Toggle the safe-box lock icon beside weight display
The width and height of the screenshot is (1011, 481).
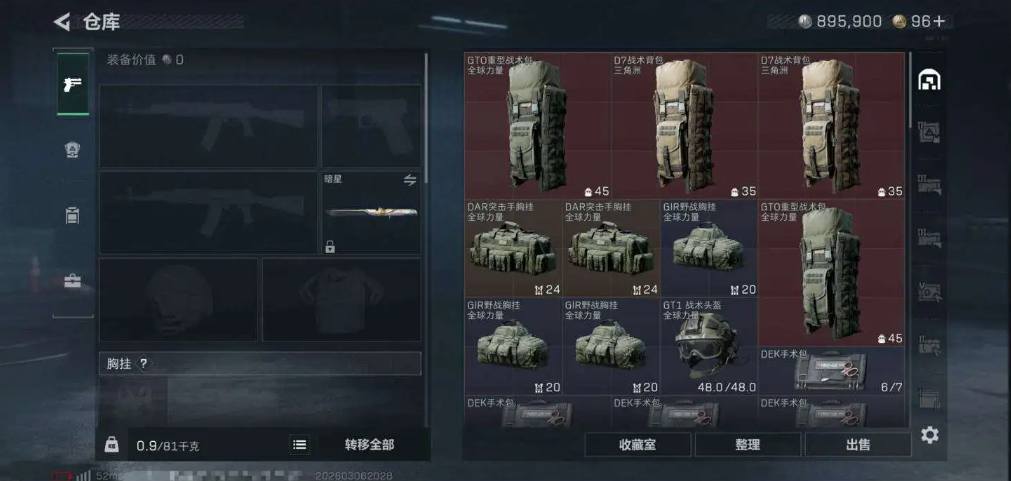112,444
